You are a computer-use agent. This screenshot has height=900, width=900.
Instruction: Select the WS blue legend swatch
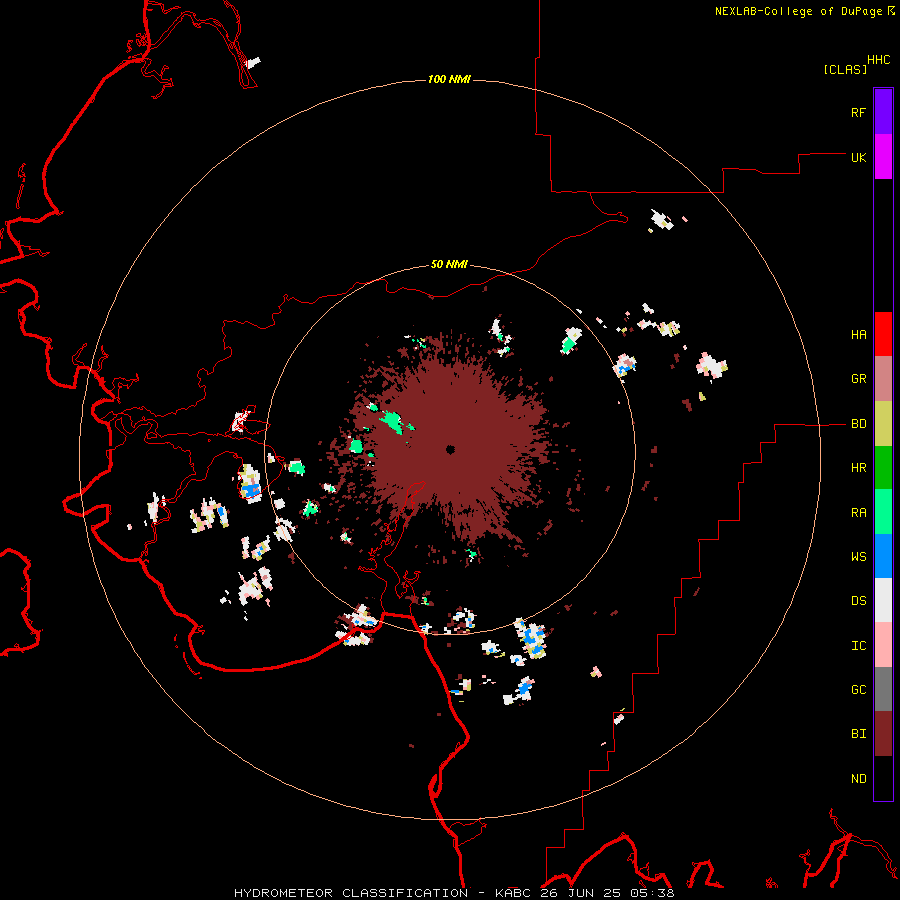[883, 556]
